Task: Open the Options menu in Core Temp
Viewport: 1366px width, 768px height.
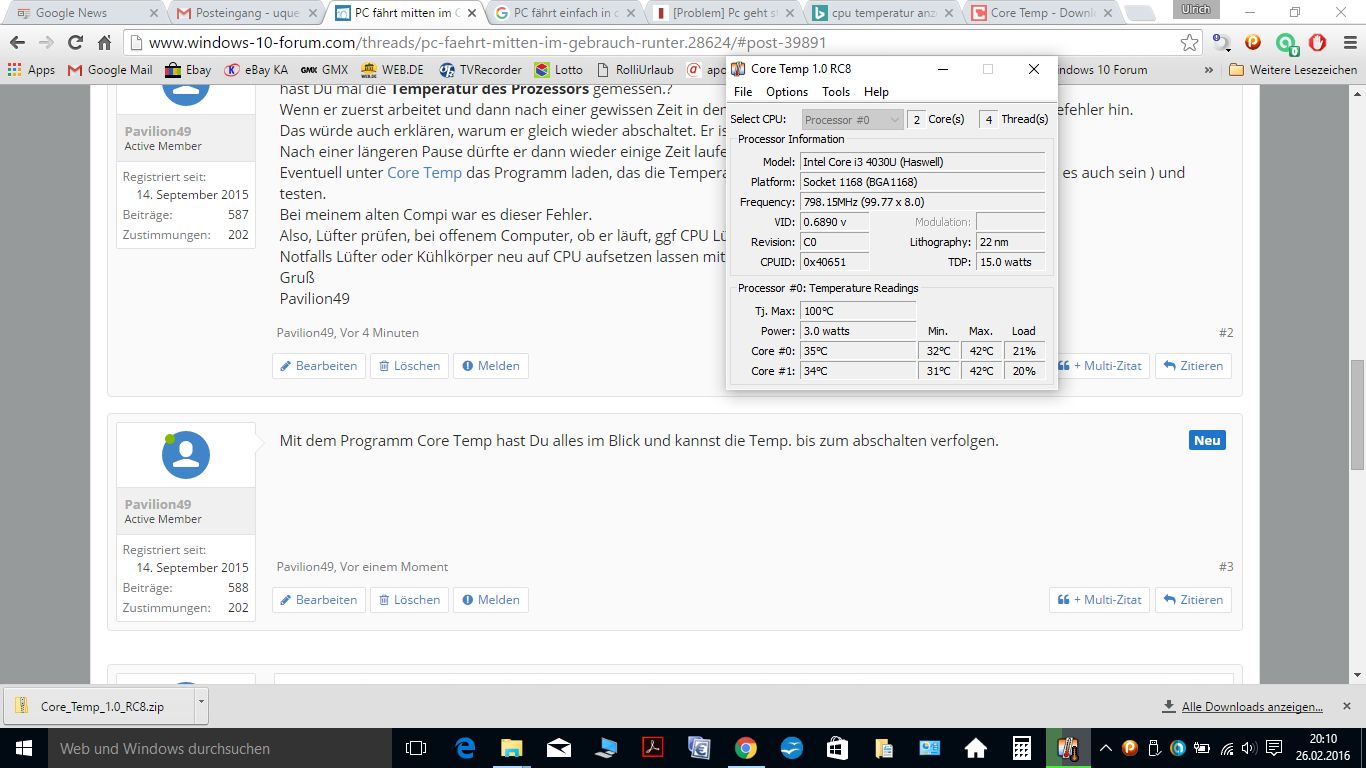Action: coord(787,92)
